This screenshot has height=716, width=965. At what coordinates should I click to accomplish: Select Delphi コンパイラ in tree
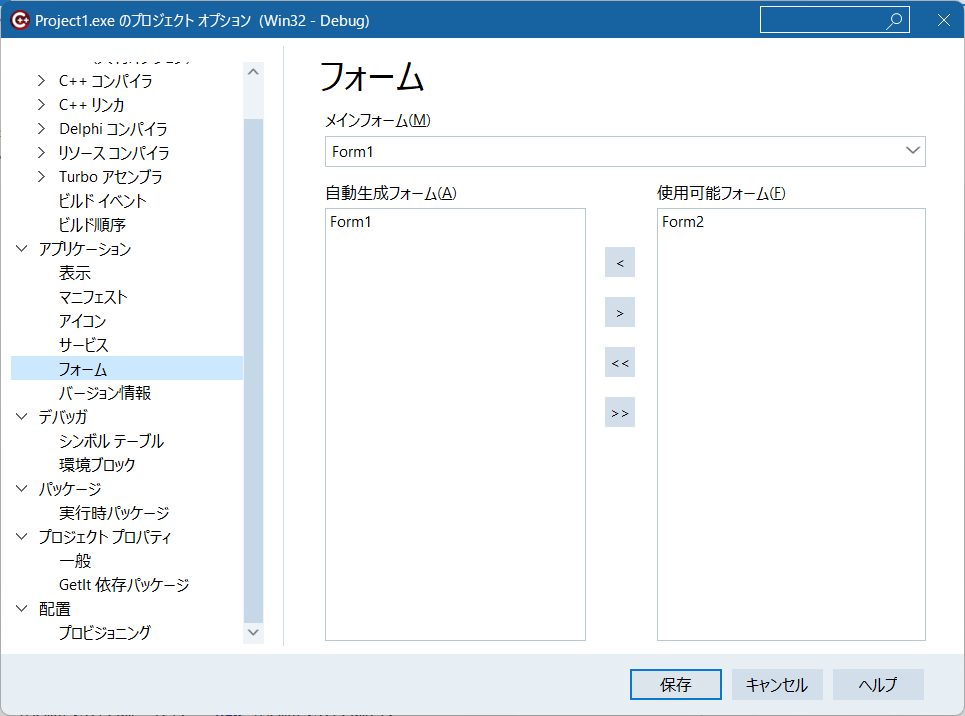(x=113, y=129)
